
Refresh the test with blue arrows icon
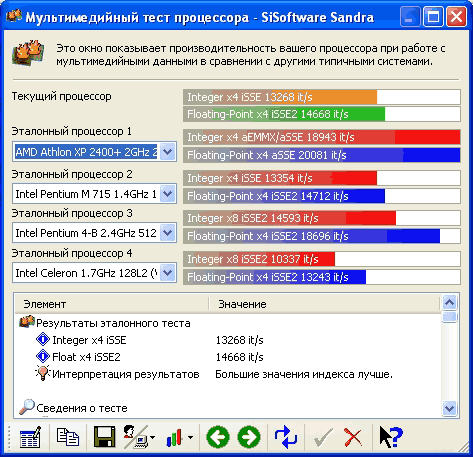[x=286, y=437]
